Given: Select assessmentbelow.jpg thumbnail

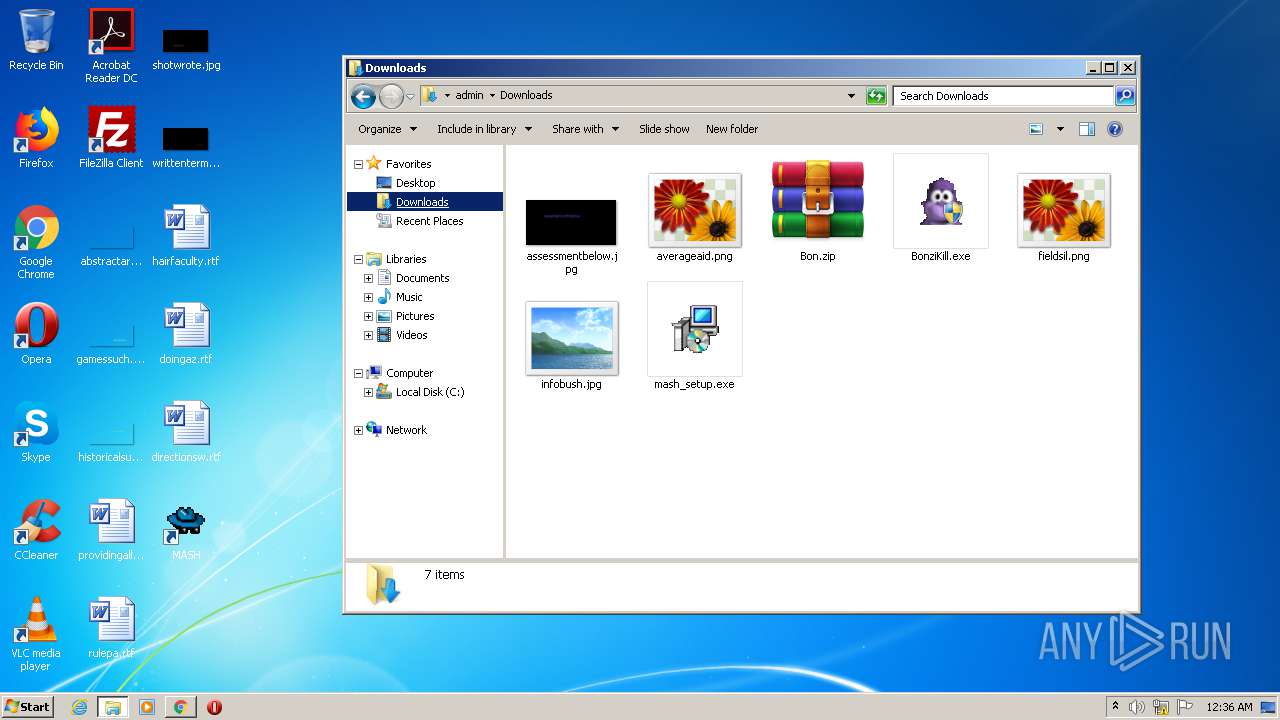Looking at the screenshot, I should click(x=571, y=236).
